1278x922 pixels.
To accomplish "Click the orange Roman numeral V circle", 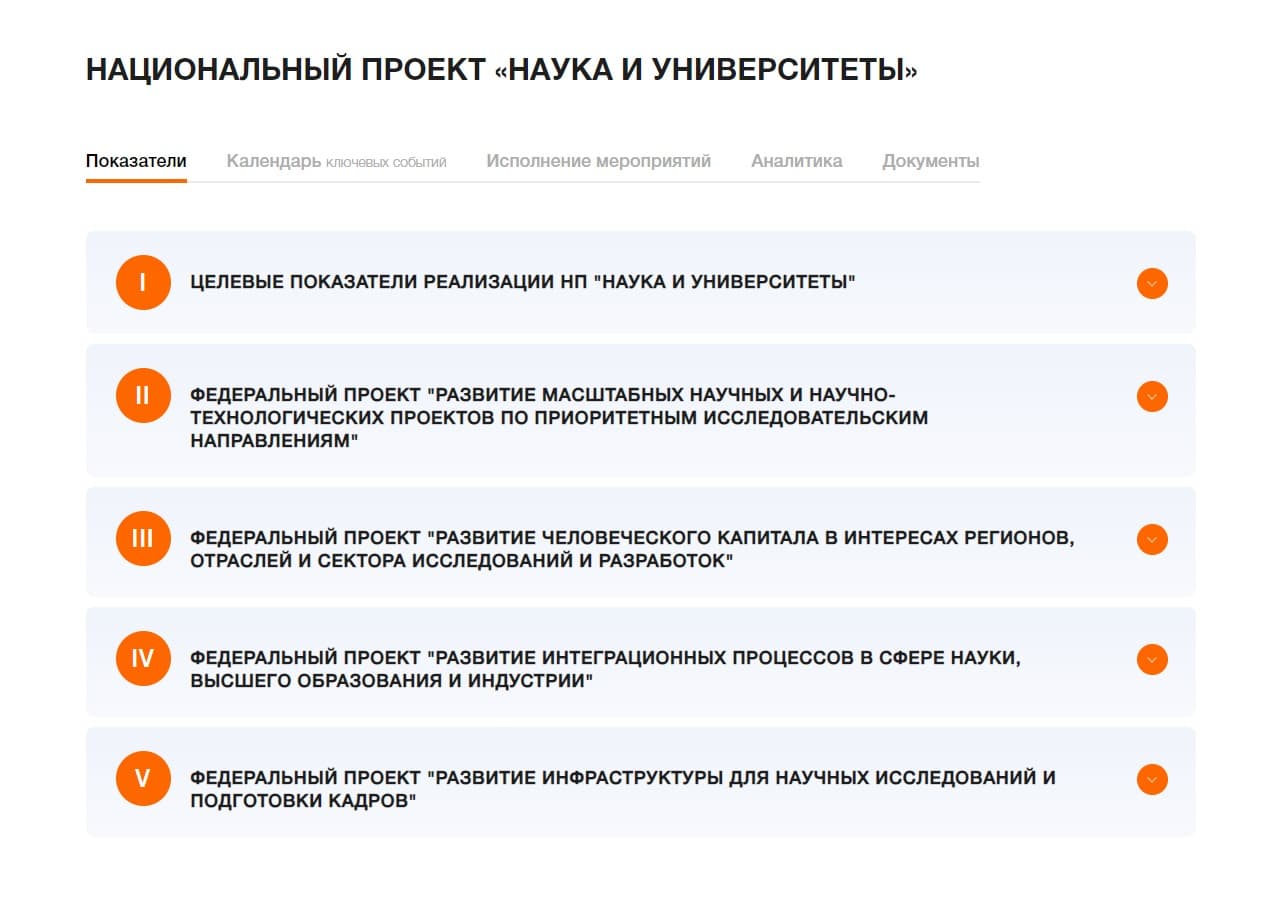I will point(143,778).
